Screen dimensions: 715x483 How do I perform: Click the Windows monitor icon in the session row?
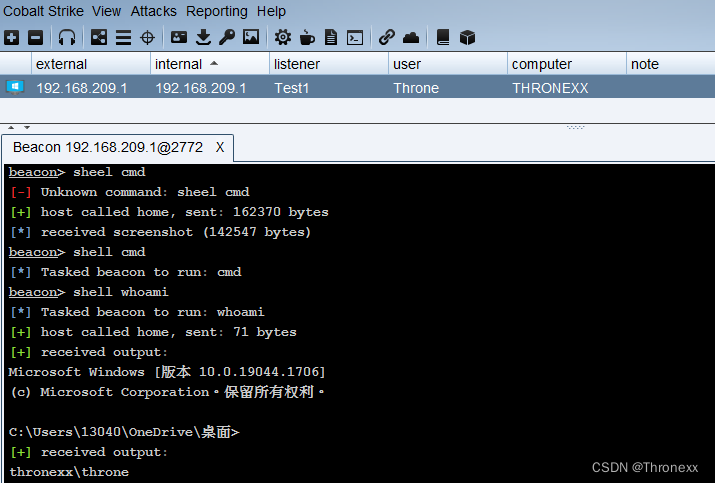point(15,87)
